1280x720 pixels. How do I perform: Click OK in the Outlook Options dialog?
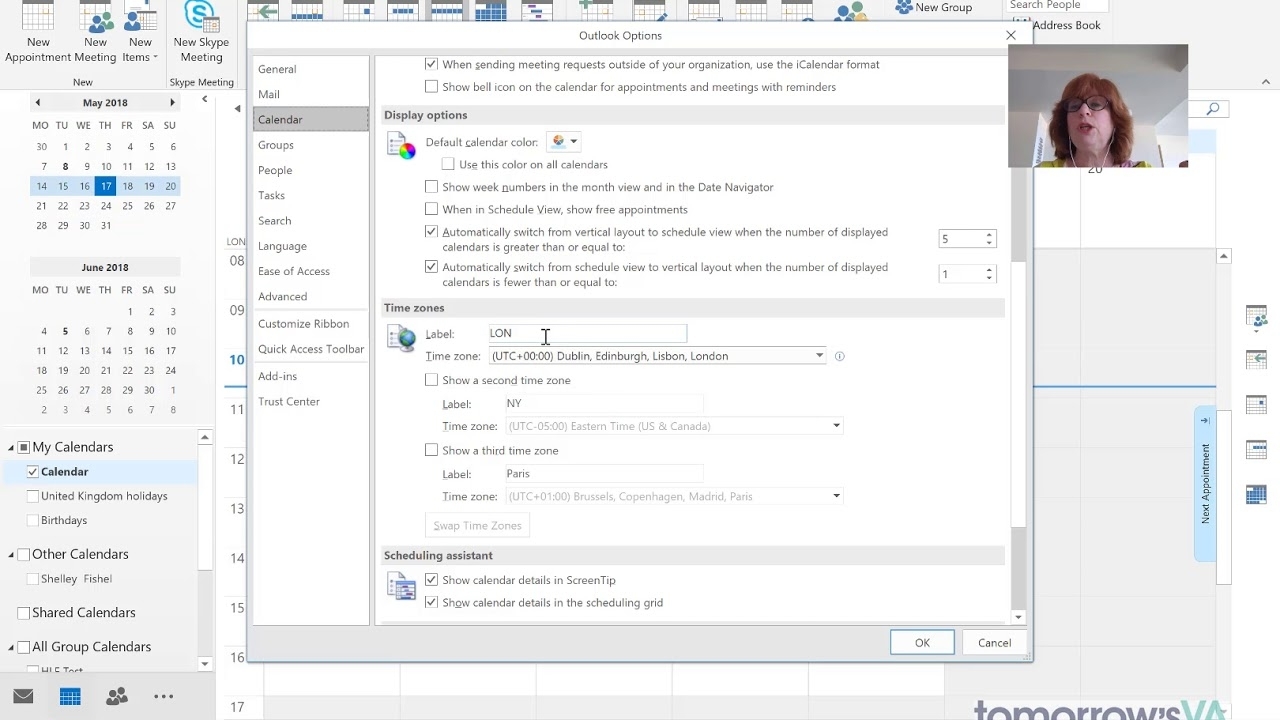point(922,643)
